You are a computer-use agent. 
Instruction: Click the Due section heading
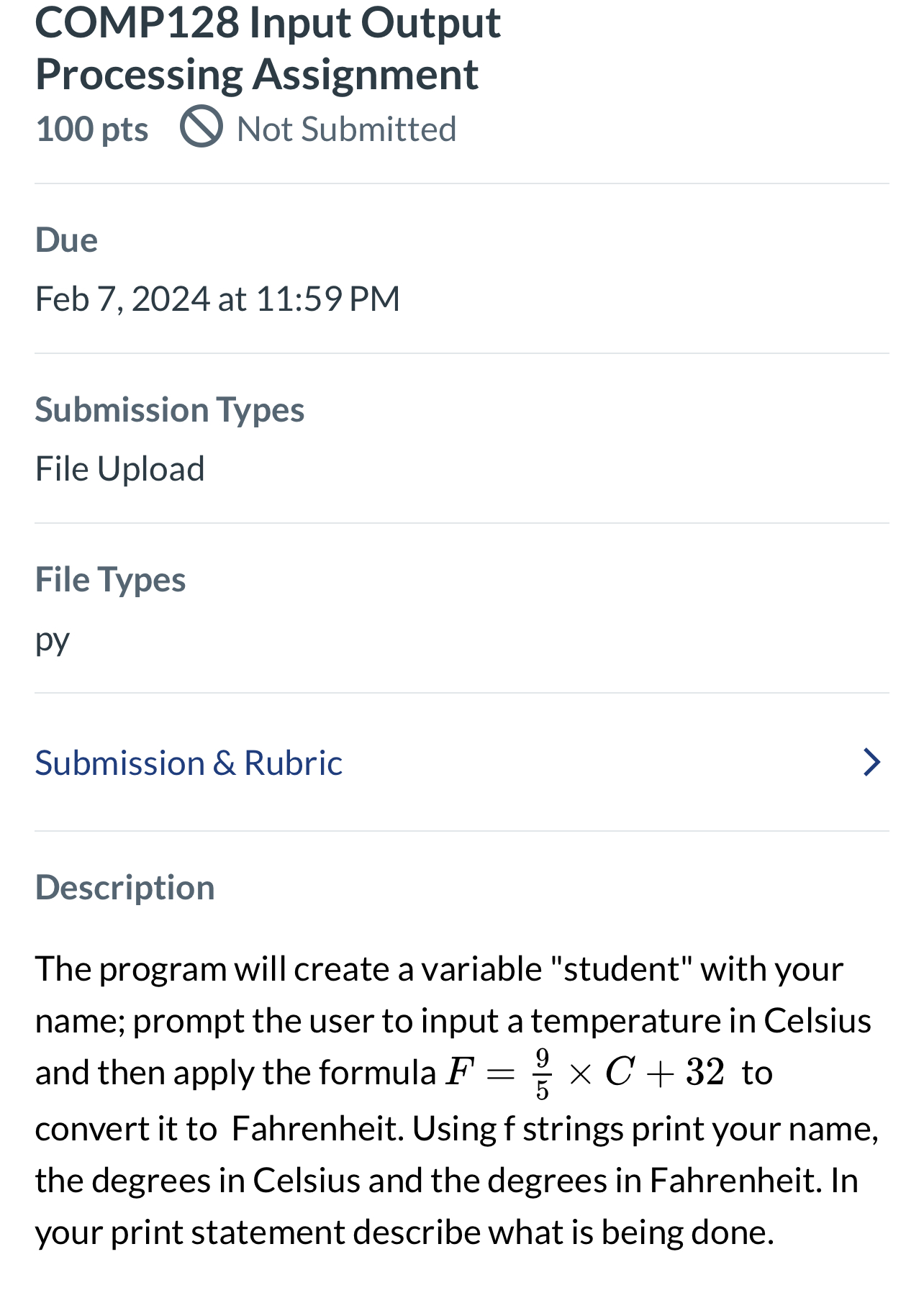pos(66,240)
